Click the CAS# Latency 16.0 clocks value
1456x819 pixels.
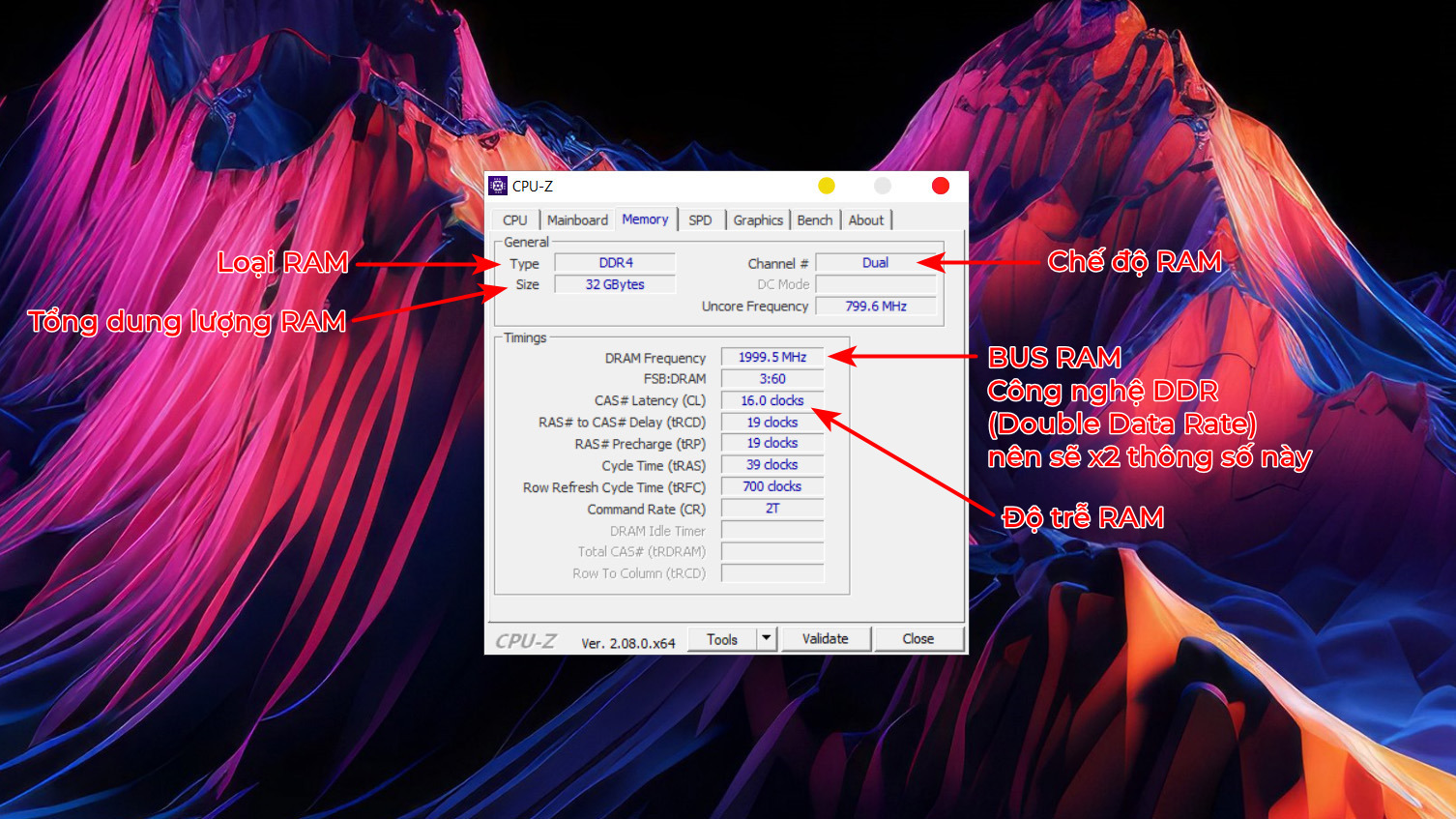[772, 400]
